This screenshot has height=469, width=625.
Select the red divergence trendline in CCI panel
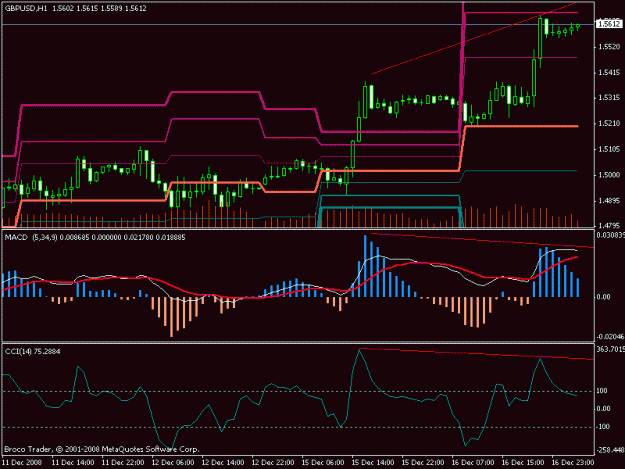(x=476, y=354)
